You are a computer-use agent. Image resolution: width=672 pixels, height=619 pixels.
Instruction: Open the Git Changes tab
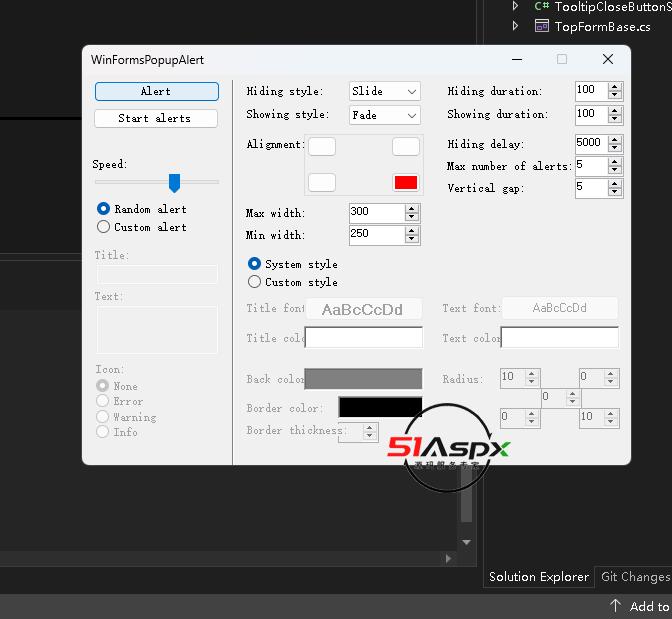click(634, 577)
